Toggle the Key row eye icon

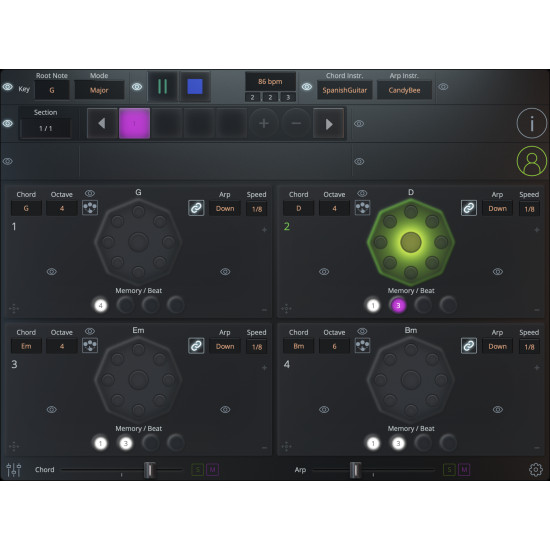(x=8, y=87)
